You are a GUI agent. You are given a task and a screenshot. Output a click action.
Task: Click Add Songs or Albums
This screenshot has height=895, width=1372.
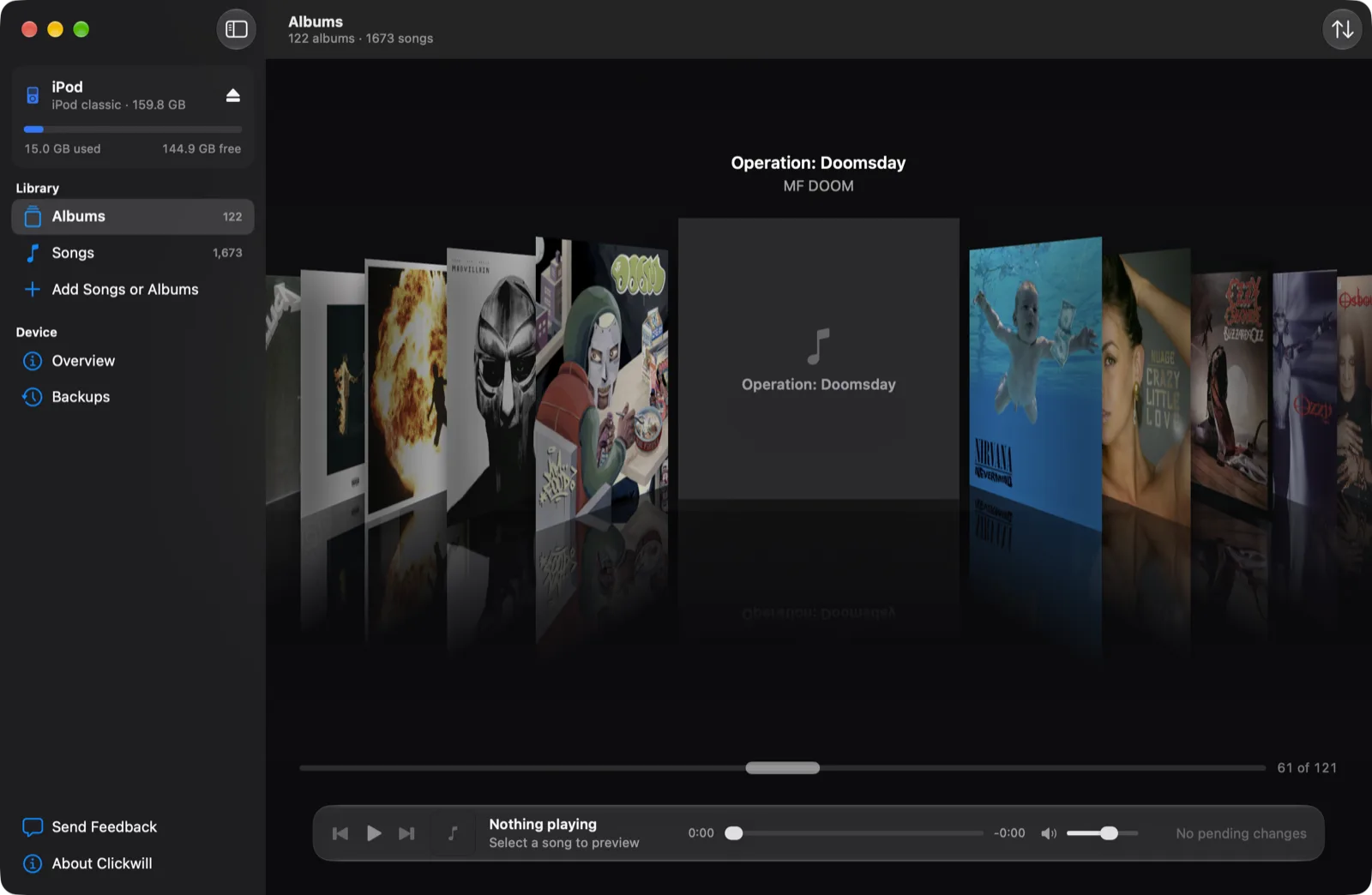[133, 290]
